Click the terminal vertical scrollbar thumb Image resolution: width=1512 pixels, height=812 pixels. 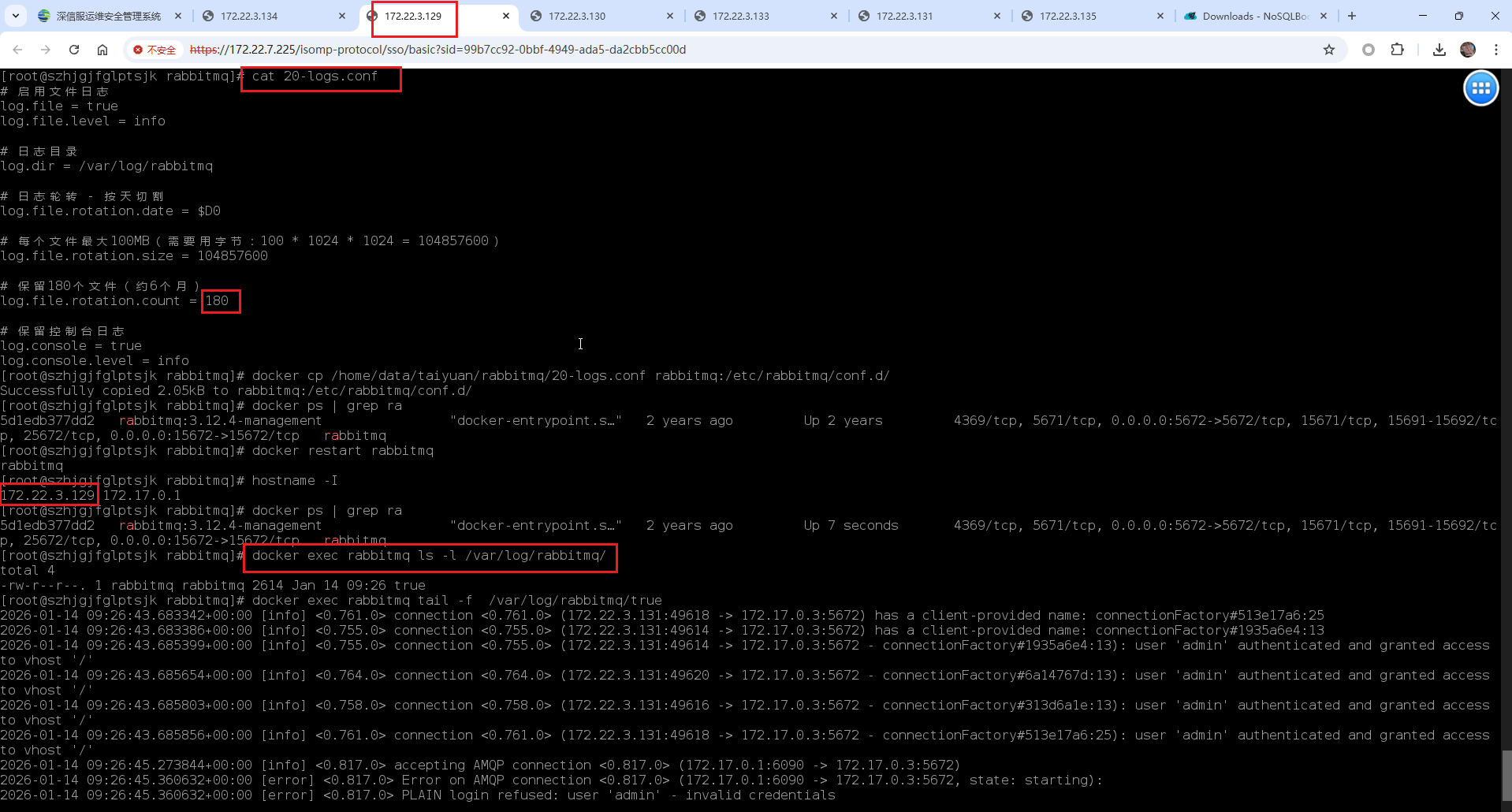coord(1506,775)
